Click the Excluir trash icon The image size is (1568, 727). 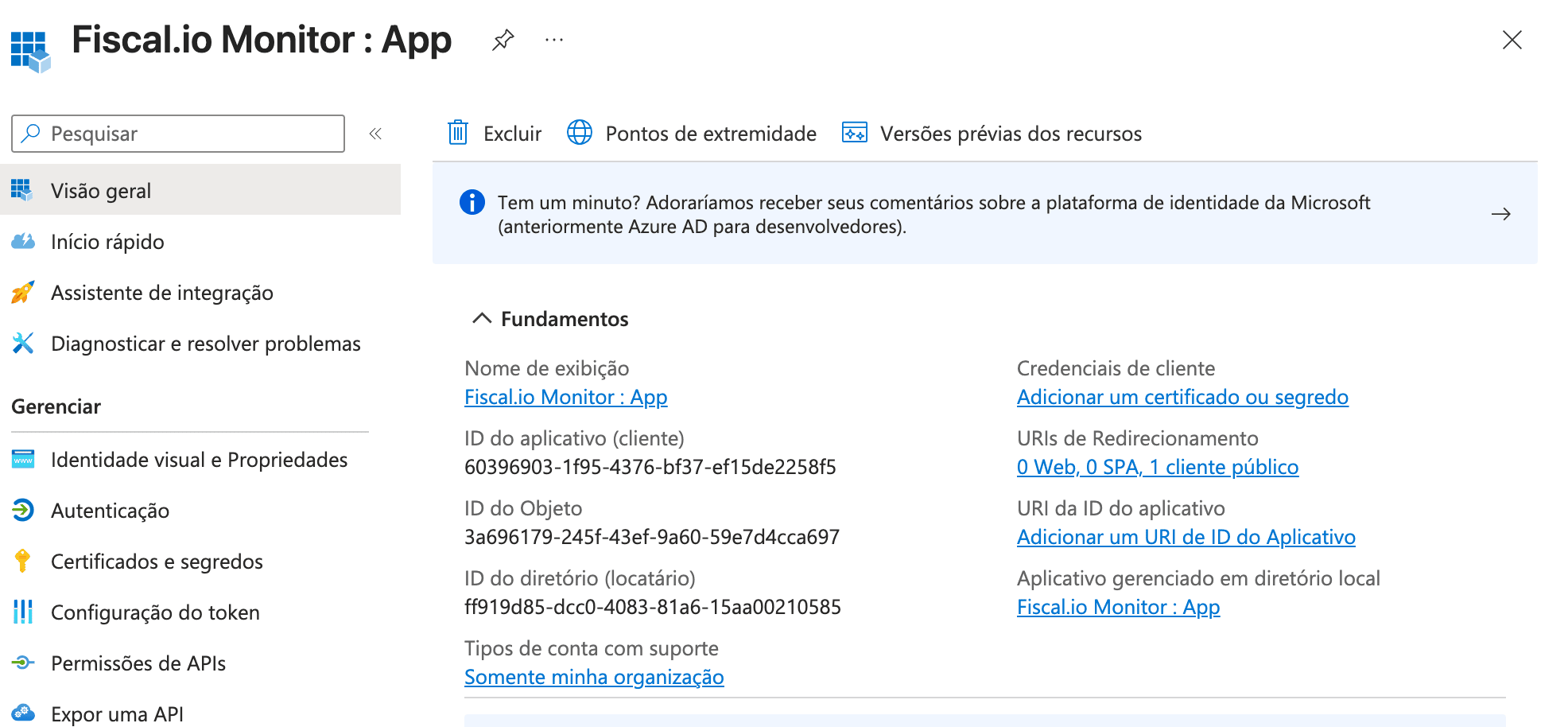pyautogui.click(x=458, y=133)
